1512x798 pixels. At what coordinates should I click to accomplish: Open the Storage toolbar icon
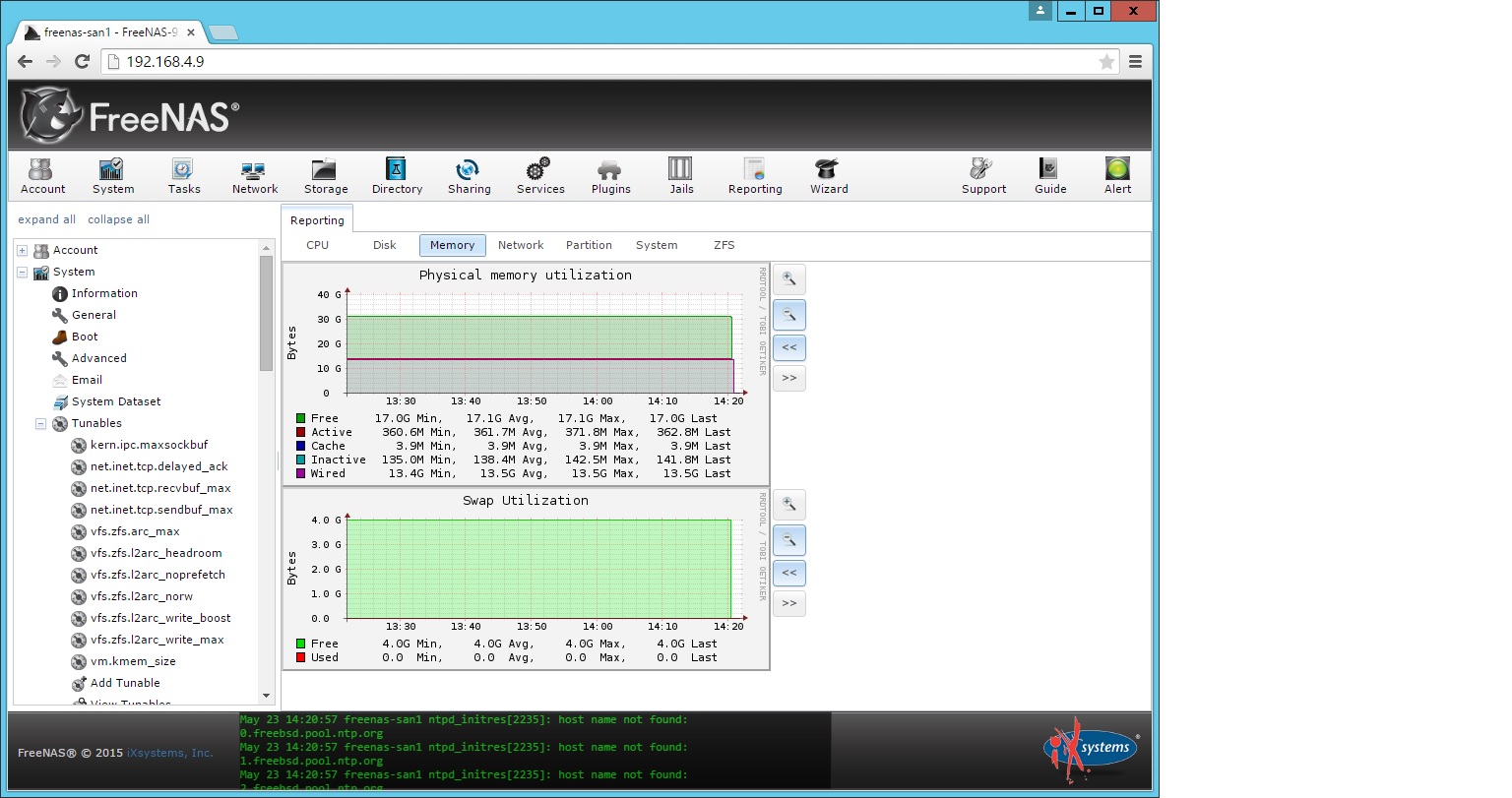(326, 176)
